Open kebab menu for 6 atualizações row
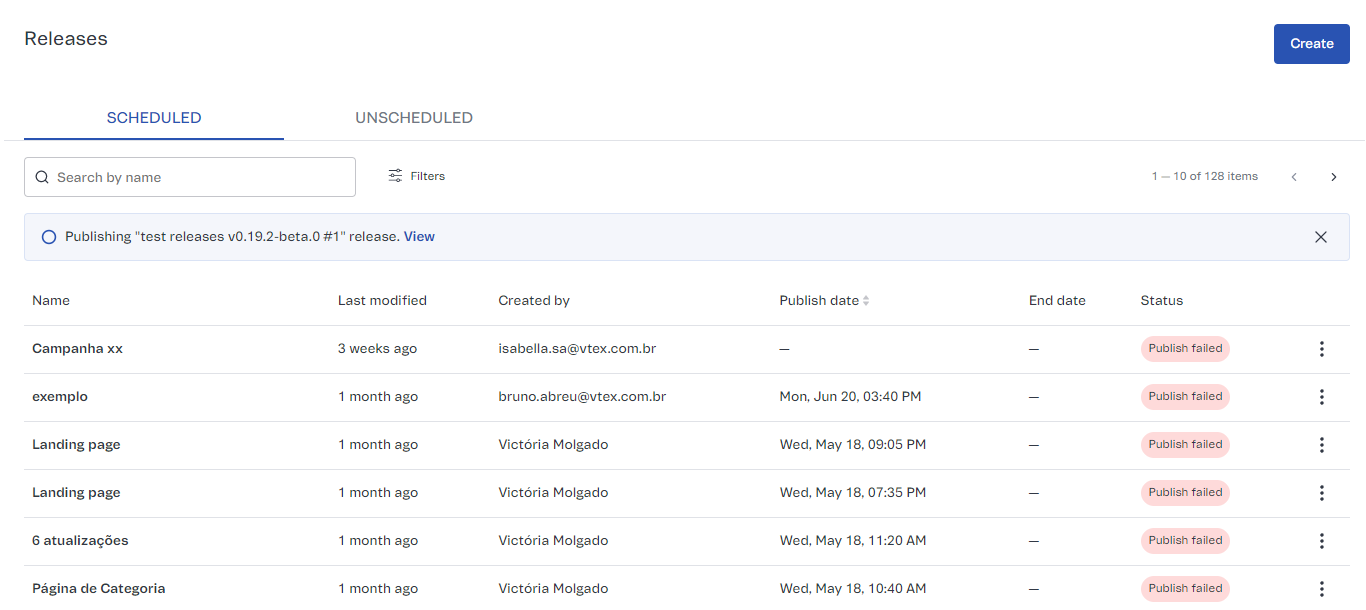Screen dimensions: 1366x610 click(1321, 541)
